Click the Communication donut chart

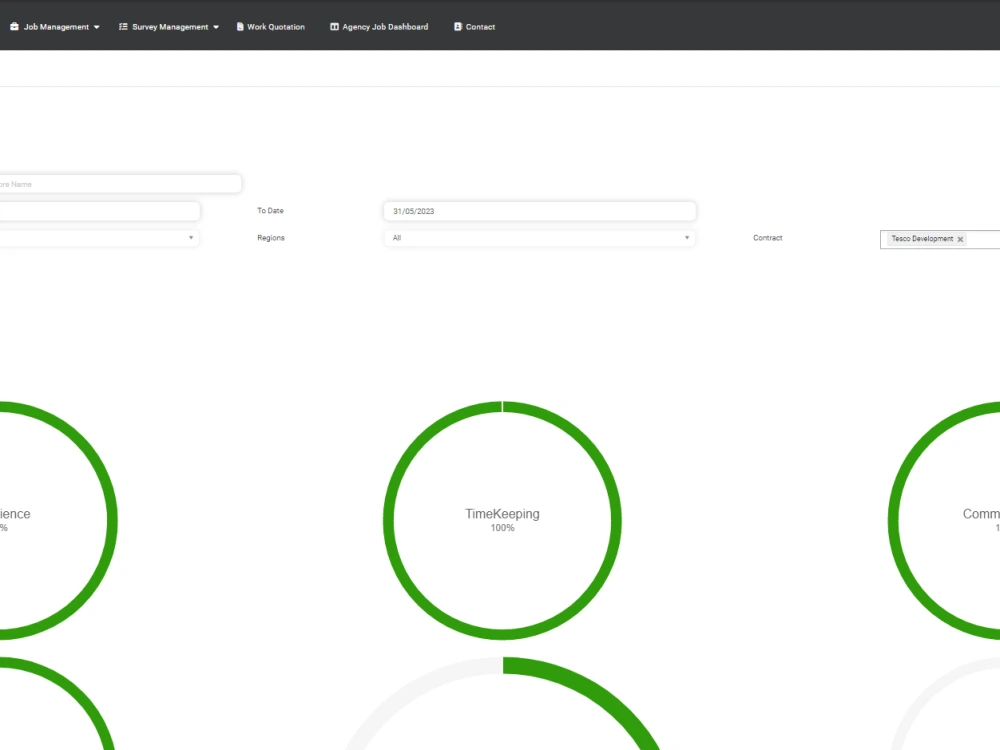977,520
